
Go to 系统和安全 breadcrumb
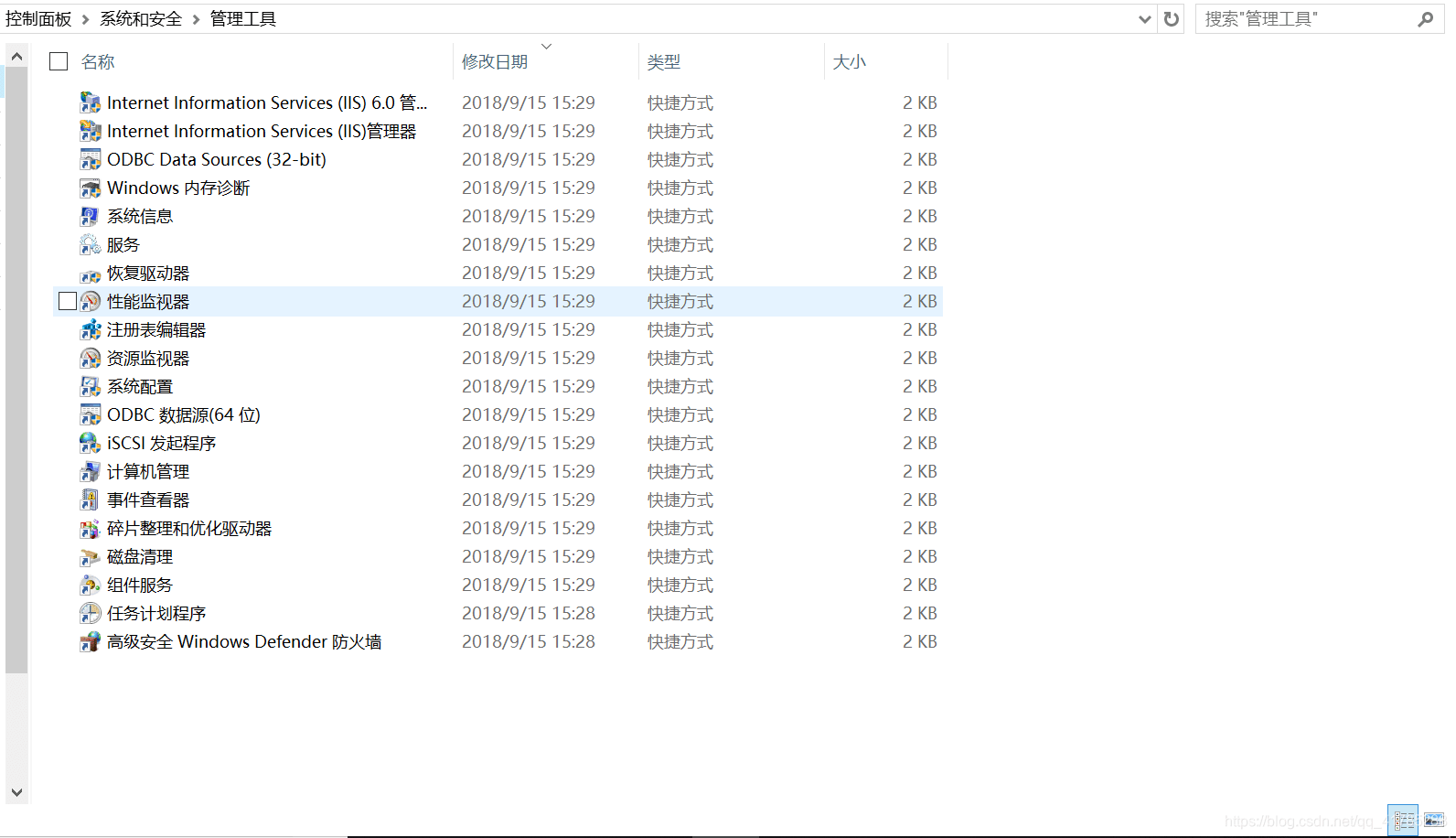click(x=141, y=19)
